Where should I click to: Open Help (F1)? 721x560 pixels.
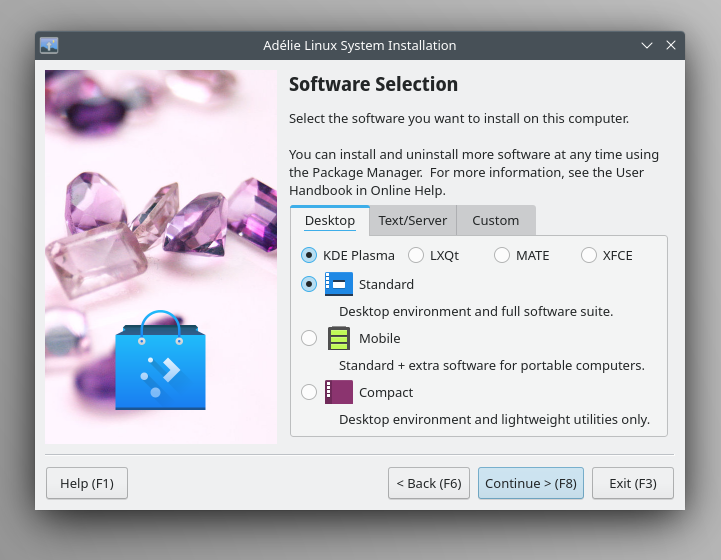(x=87, y=483)
